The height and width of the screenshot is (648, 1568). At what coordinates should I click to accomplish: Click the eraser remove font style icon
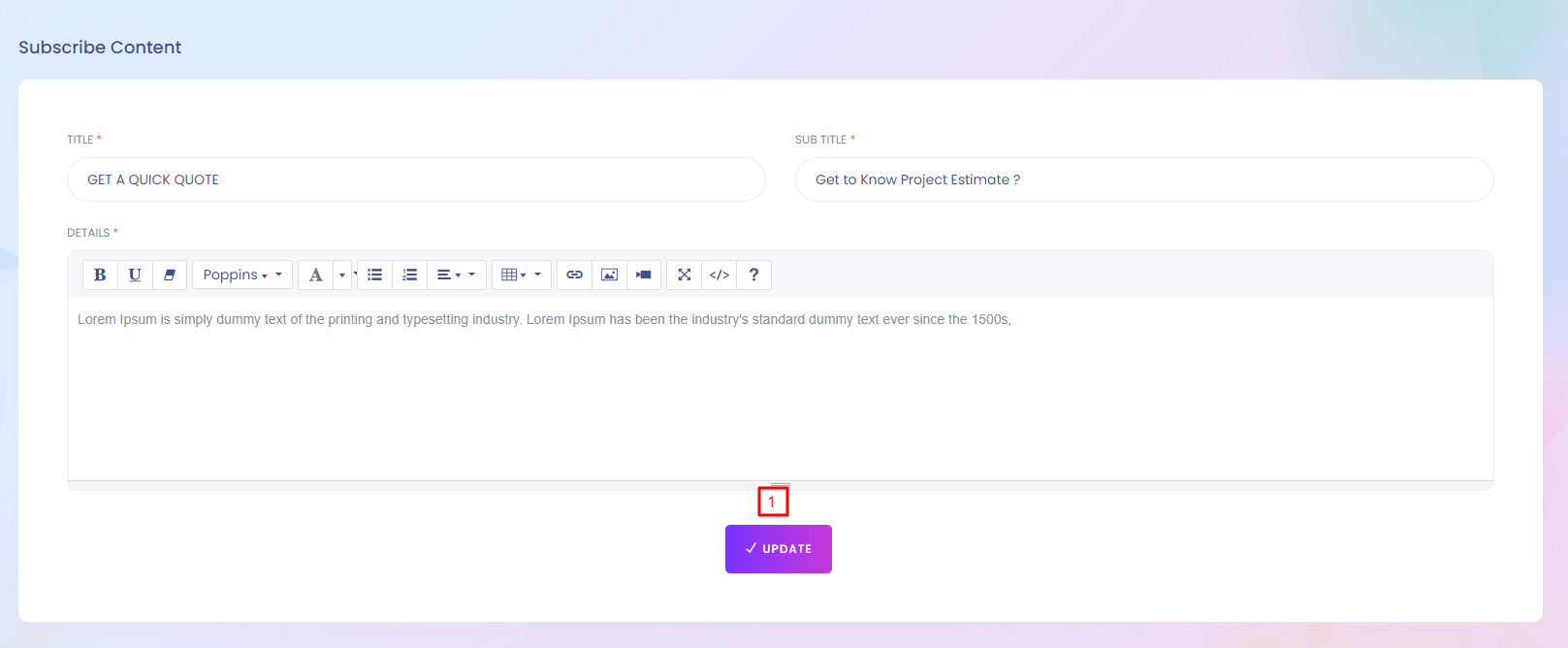(x=170, y=275)
